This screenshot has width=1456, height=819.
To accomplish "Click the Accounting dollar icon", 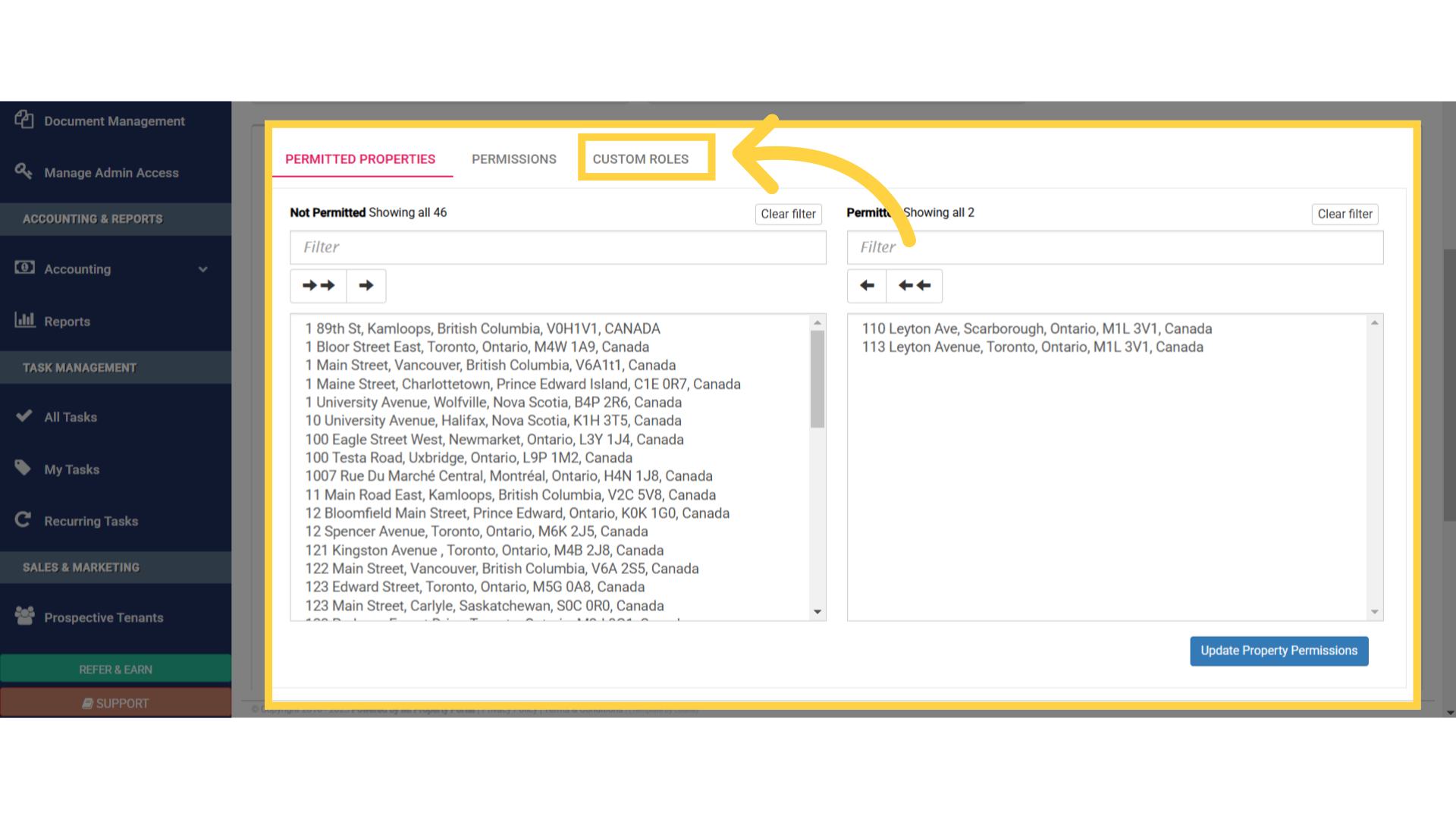I will click(25, 268).
